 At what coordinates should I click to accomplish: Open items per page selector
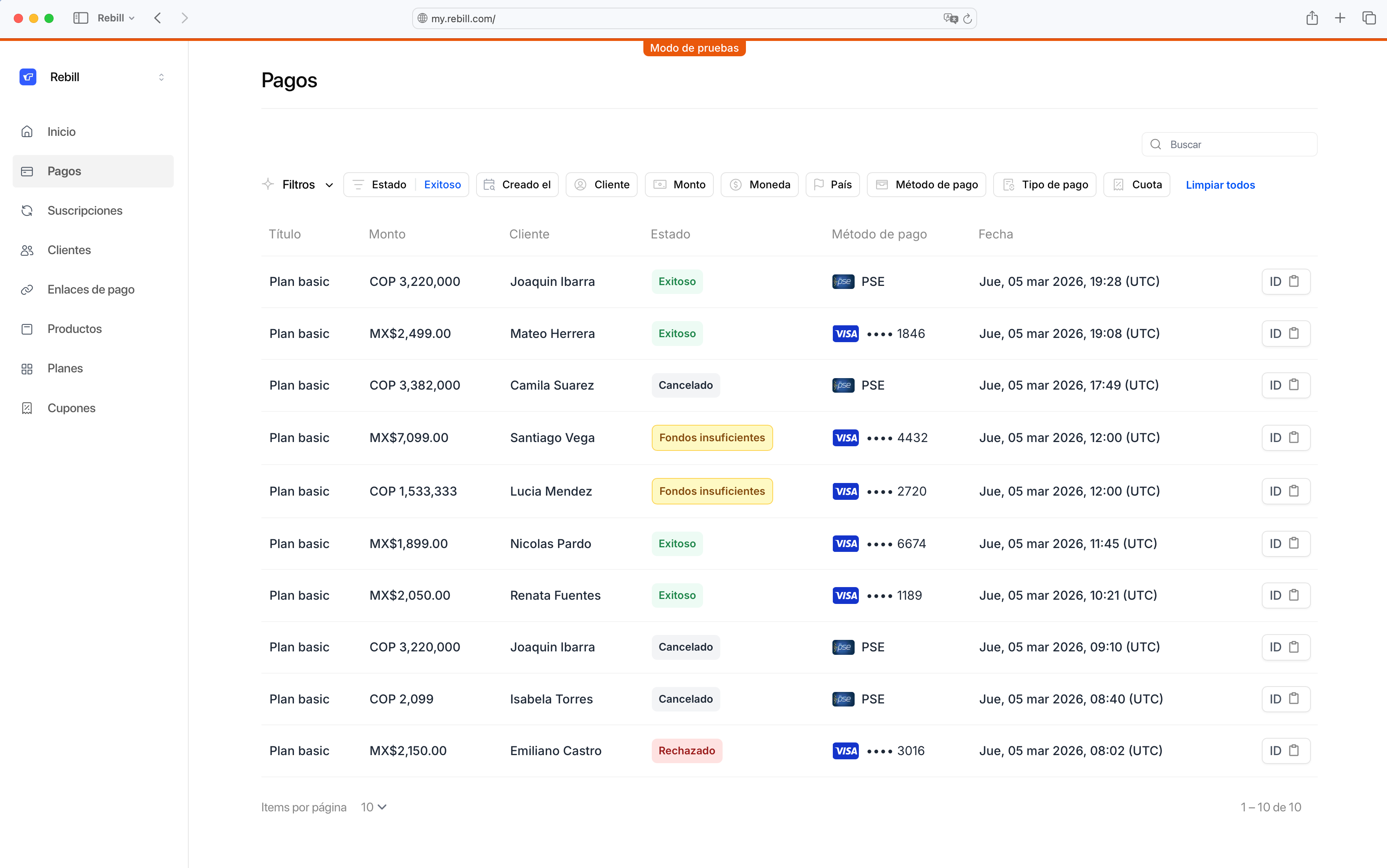click(374, 807)
